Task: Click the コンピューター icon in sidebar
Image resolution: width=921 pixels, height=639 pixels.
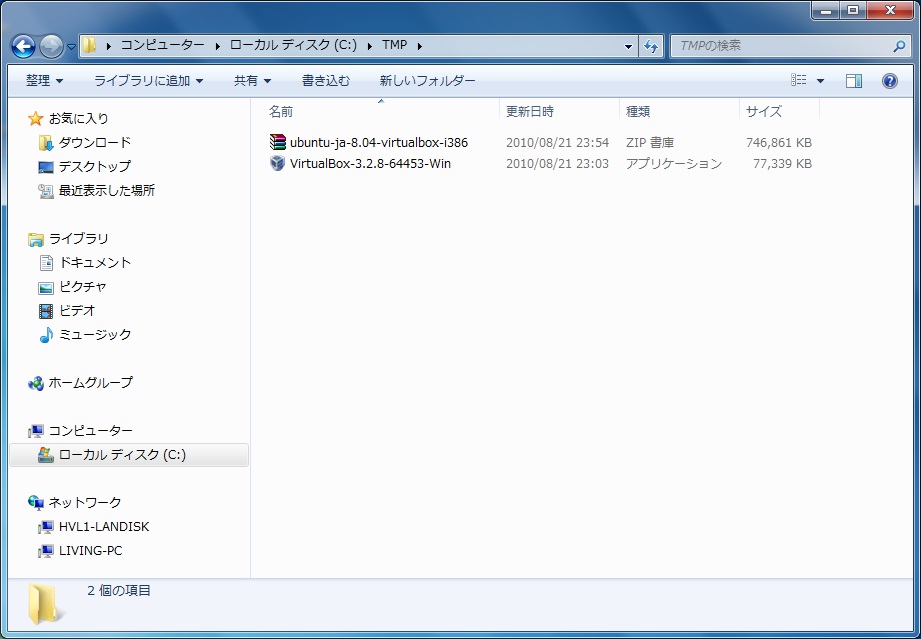Action: 36,432
